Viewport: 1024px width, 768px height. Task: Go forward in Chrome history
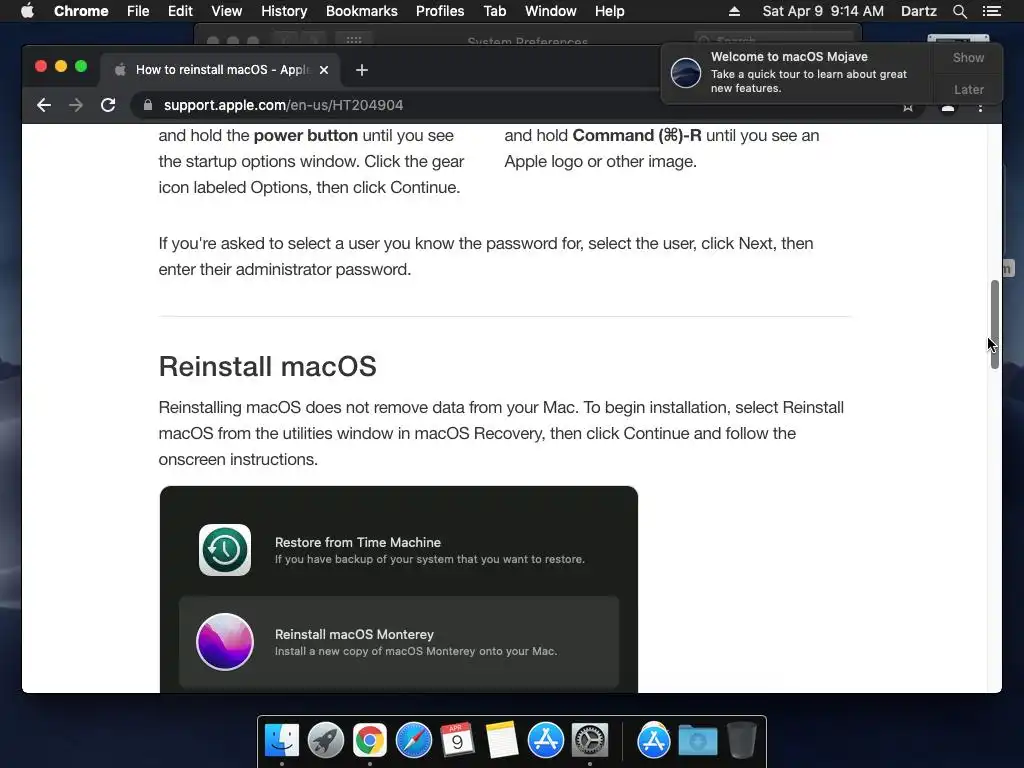tap(76, 105)
